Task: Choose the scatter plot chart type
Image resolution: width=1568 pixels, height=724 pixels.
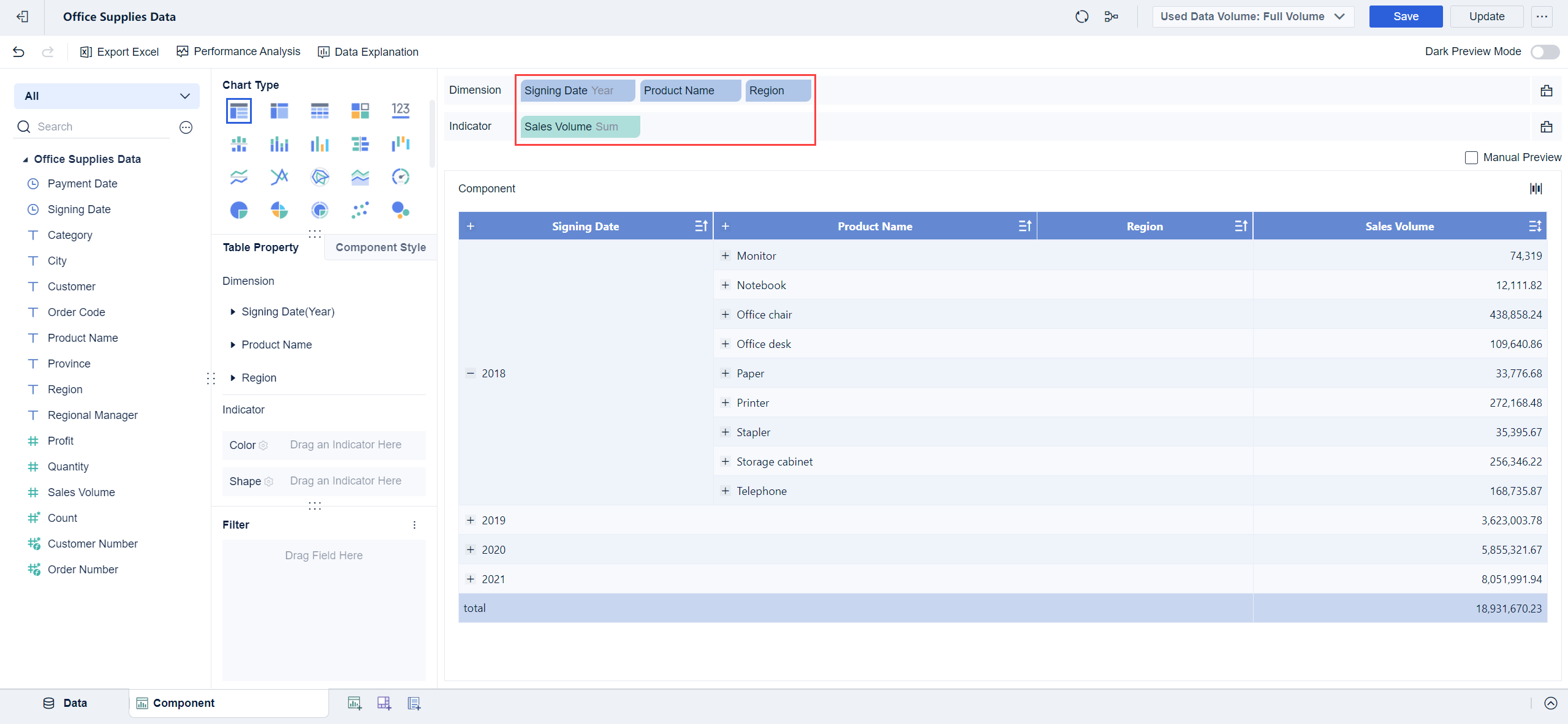Action: click(360, 211)
